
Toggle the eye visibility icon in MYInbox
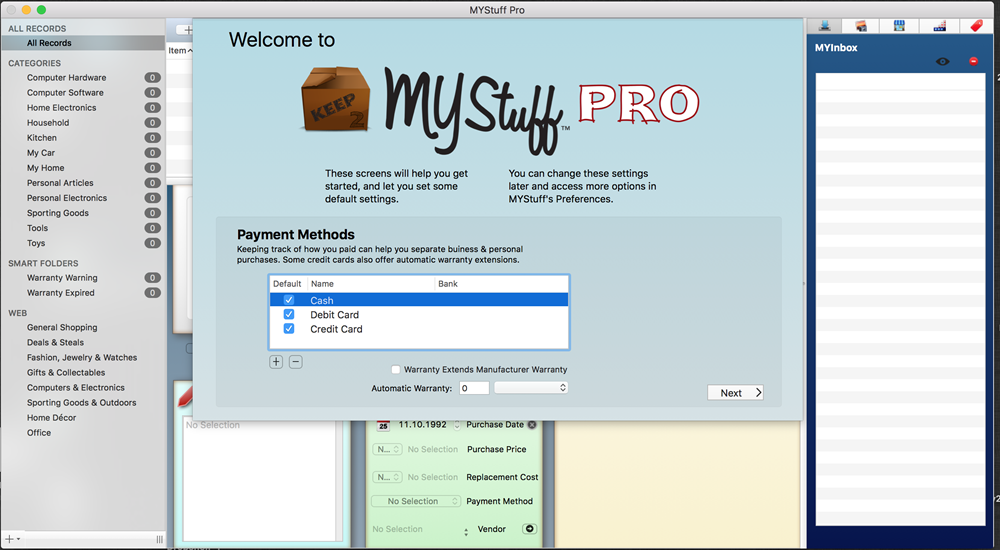[x=943, y=61]
